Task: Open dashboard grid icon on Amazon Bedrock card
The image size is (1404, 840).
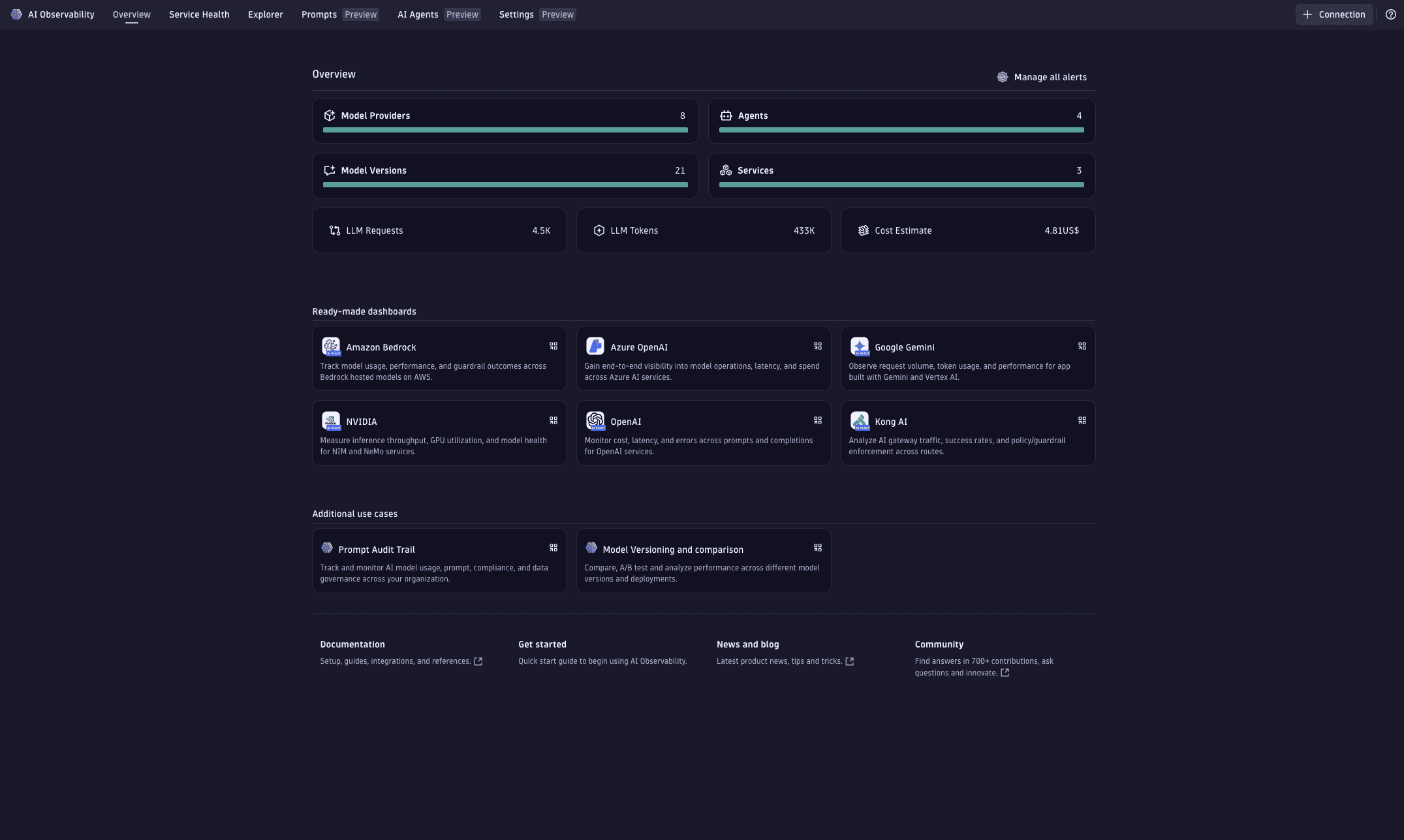Action: pyautogui.click(x=554, y=346)
